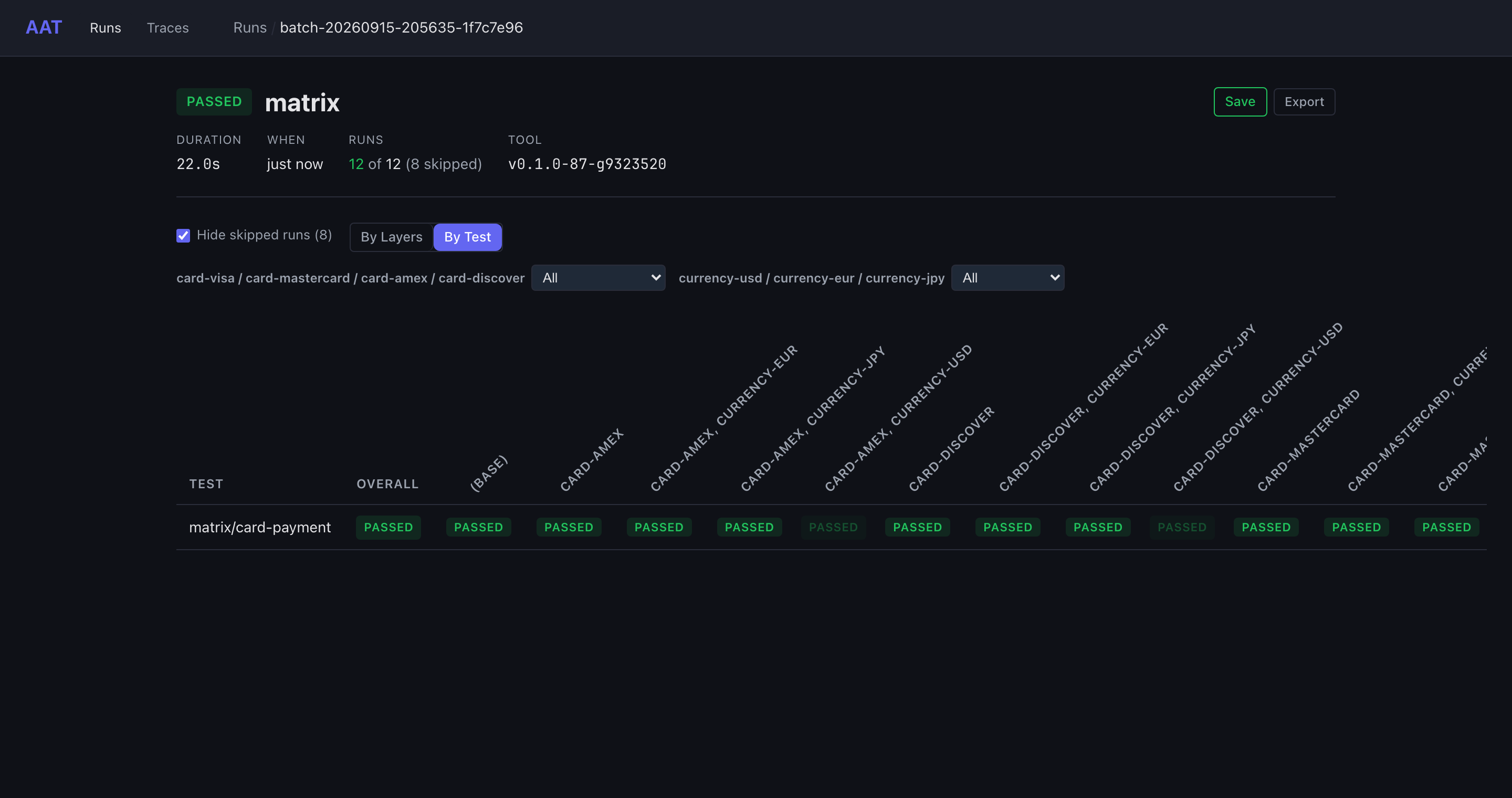
Task: Click card-visa / card-mastercard filter label
Action: pyautogui.click(x=350, y=278)
